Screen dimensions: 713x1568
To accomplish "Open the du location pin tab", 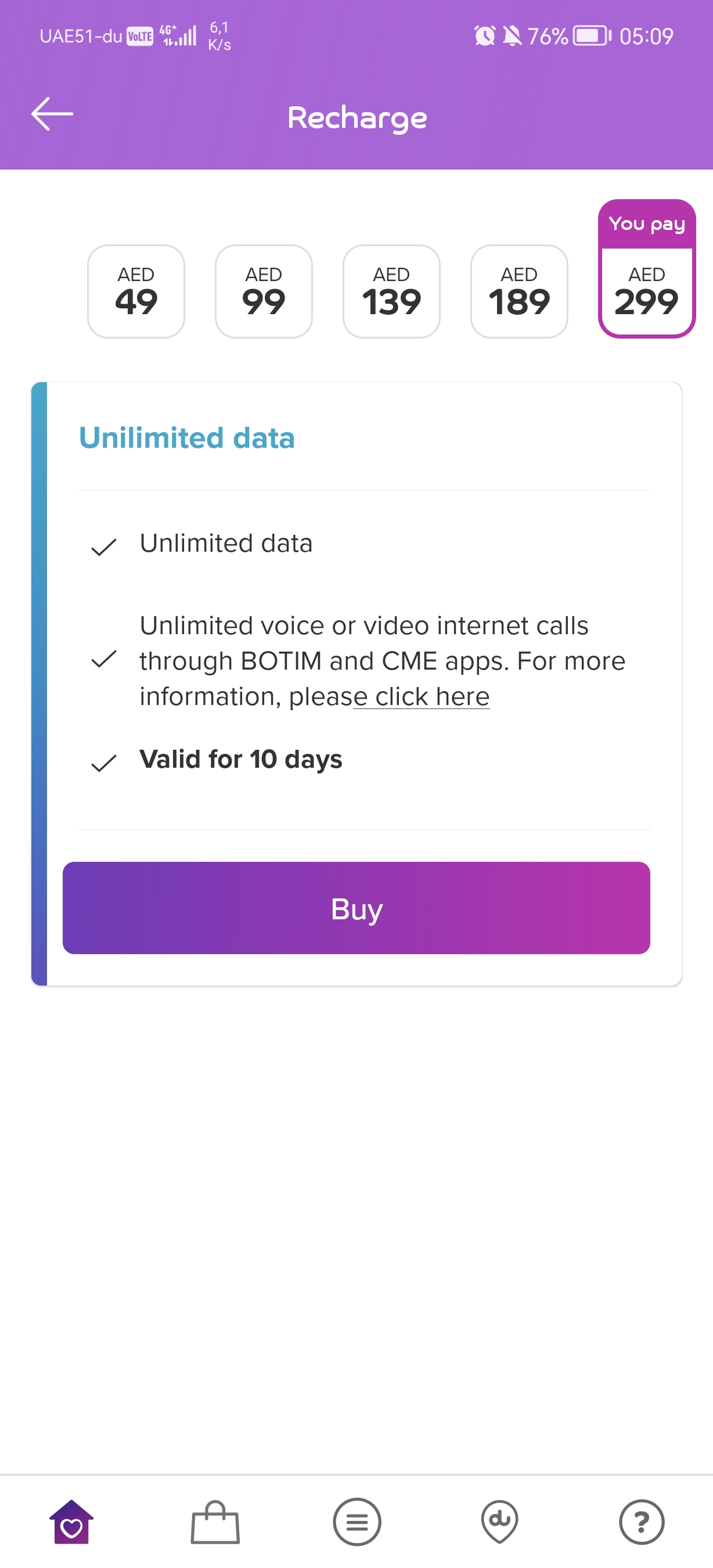I will tap(499, 1522).
